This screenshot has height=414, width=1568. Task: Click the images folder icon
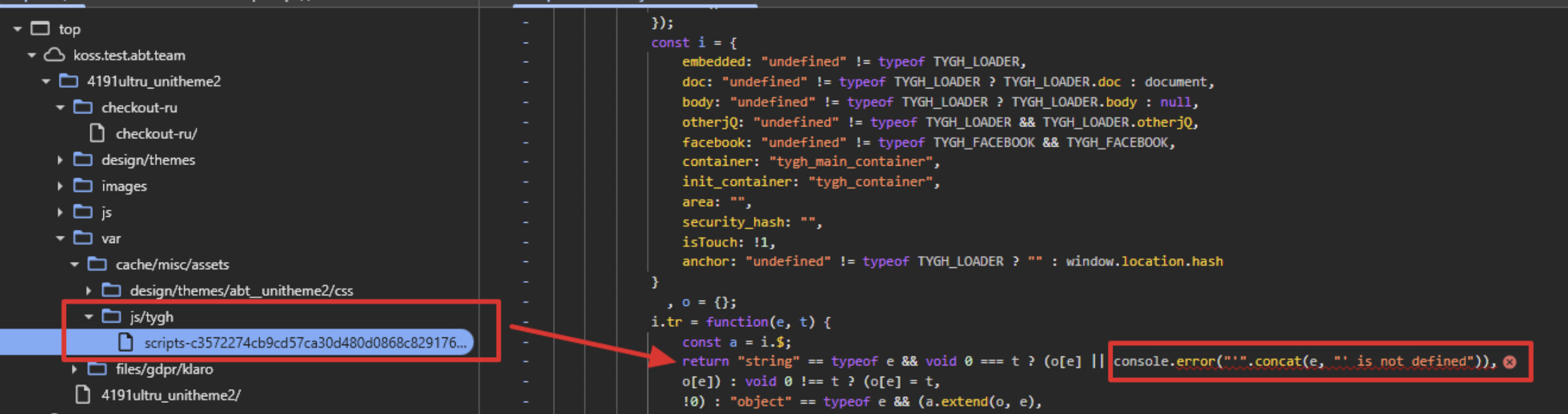pos(83,186)
